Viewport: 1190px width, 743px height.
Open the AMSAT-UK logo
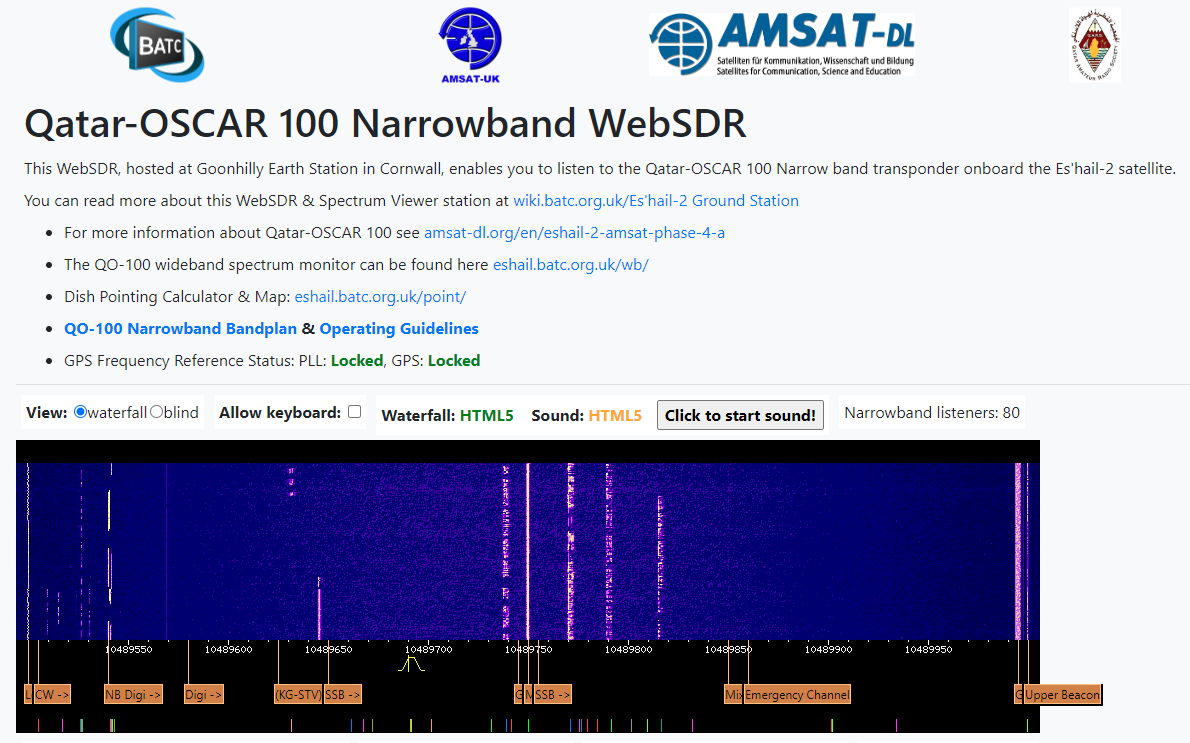coord(471,46)
